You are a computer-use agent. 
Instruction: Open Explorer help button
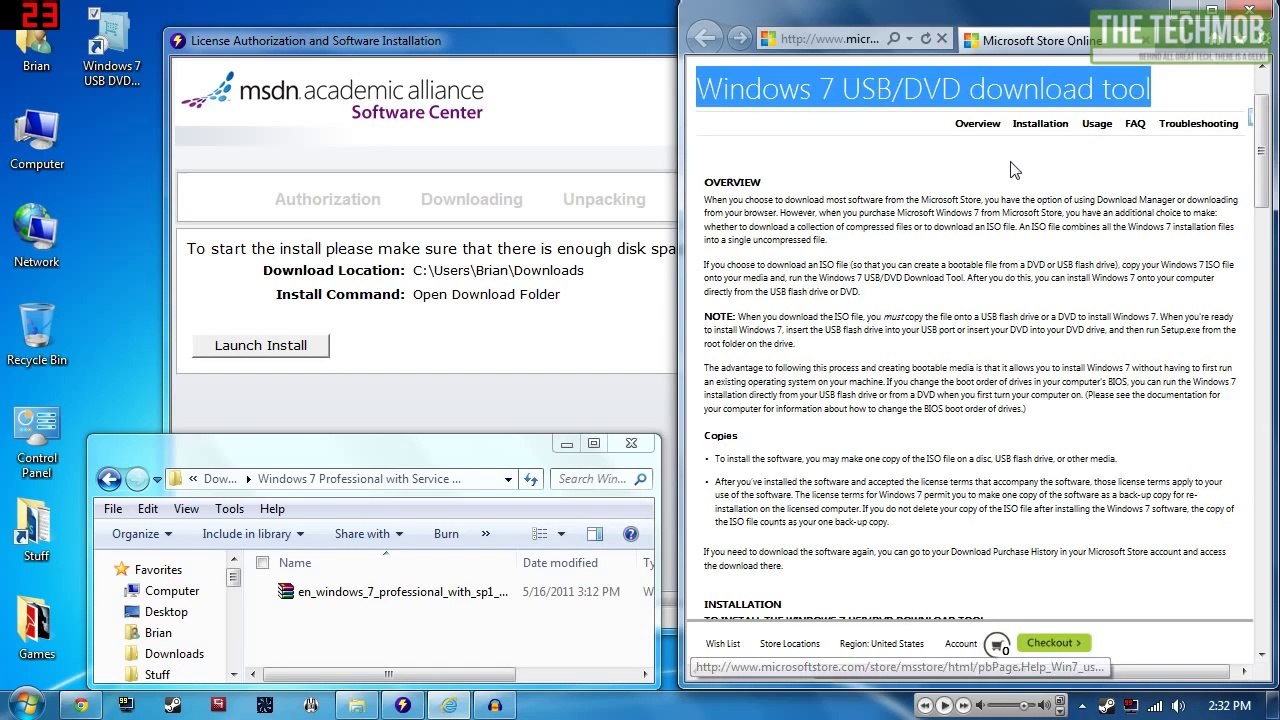(631, 534)
